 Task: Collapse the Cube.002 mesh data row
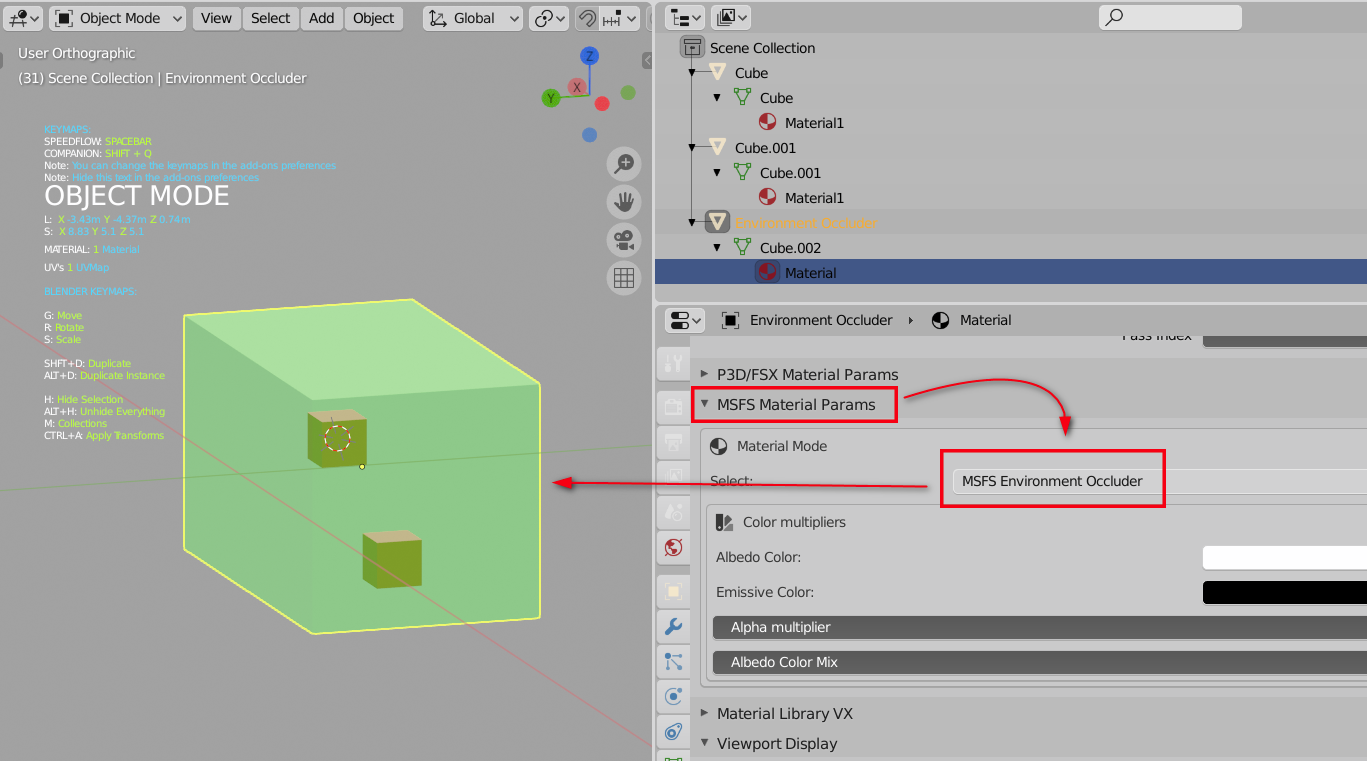pyautogui.click(x=717, y=248)
